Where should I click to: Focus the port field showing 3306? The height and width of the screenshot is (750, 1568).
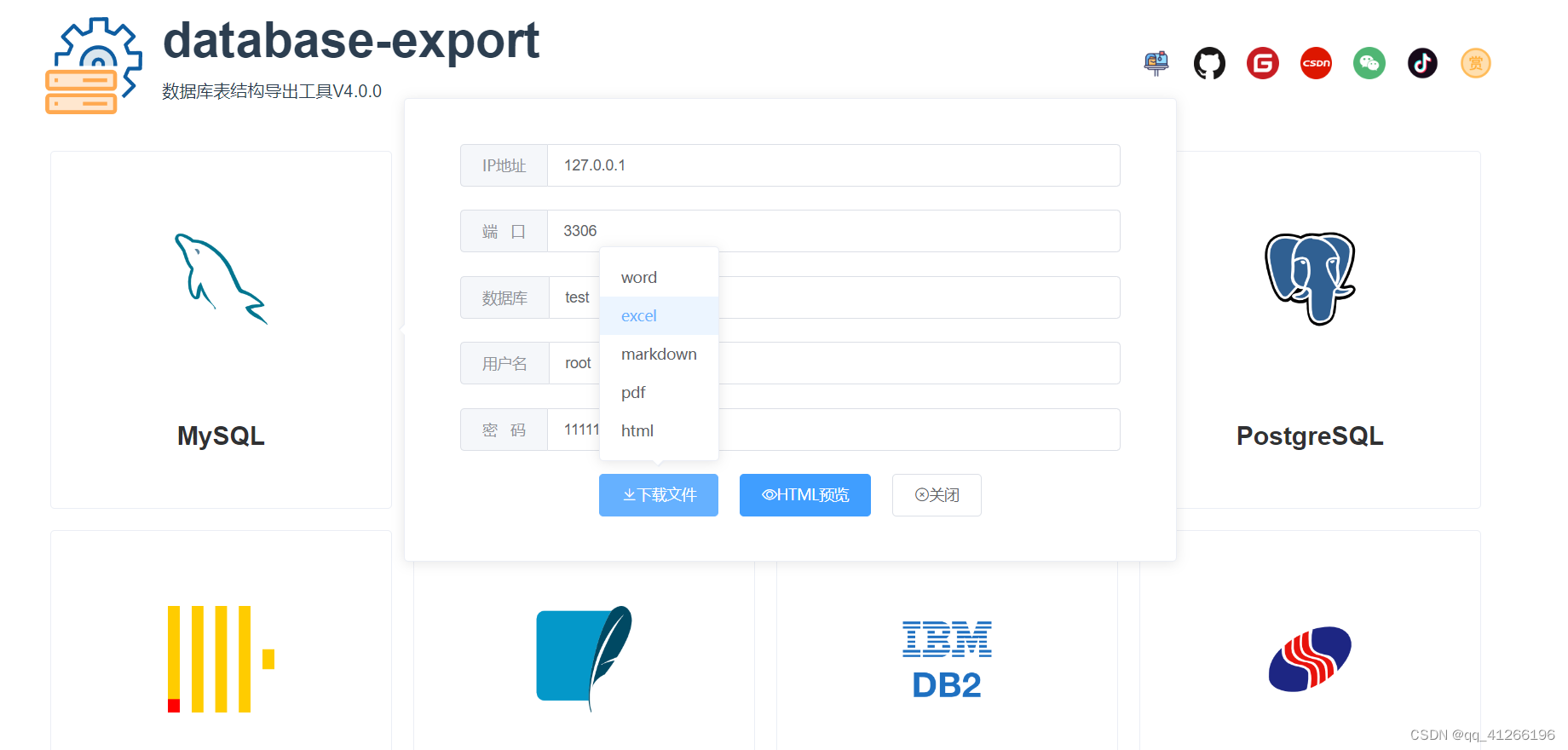[x=833, y=231]
